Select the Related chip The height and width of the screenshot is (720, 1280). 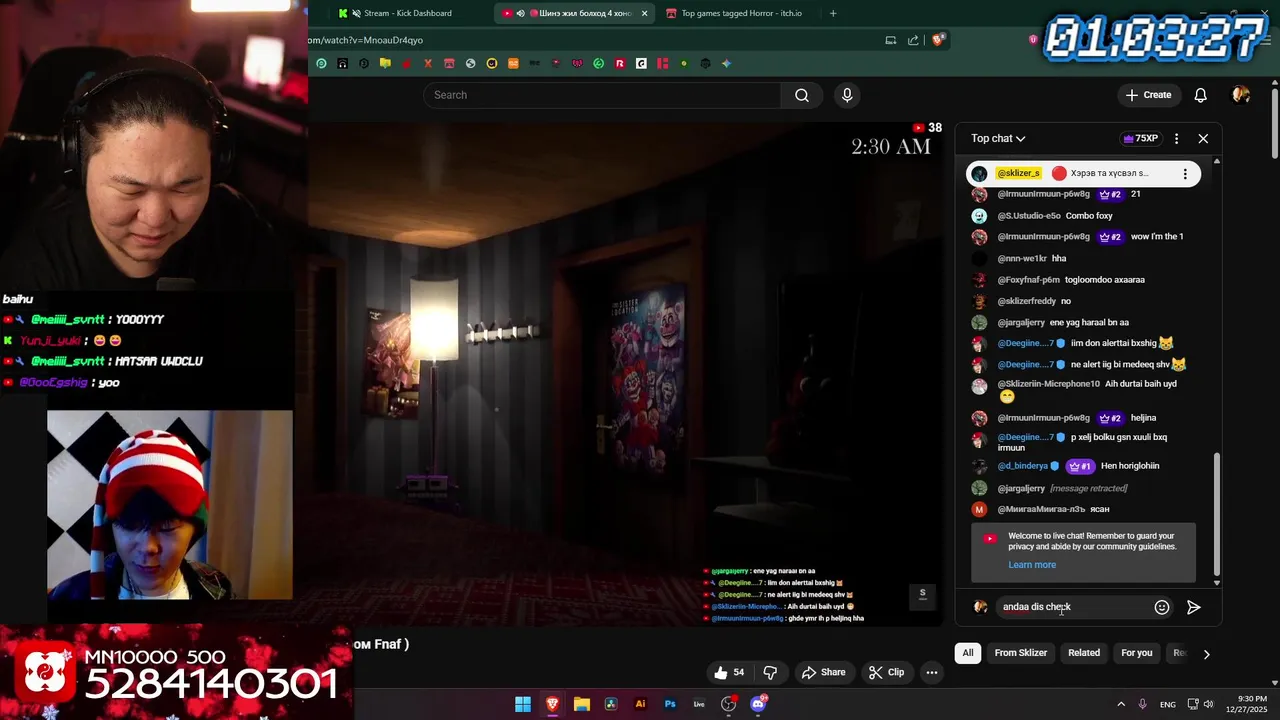(x=1084, y=653)
